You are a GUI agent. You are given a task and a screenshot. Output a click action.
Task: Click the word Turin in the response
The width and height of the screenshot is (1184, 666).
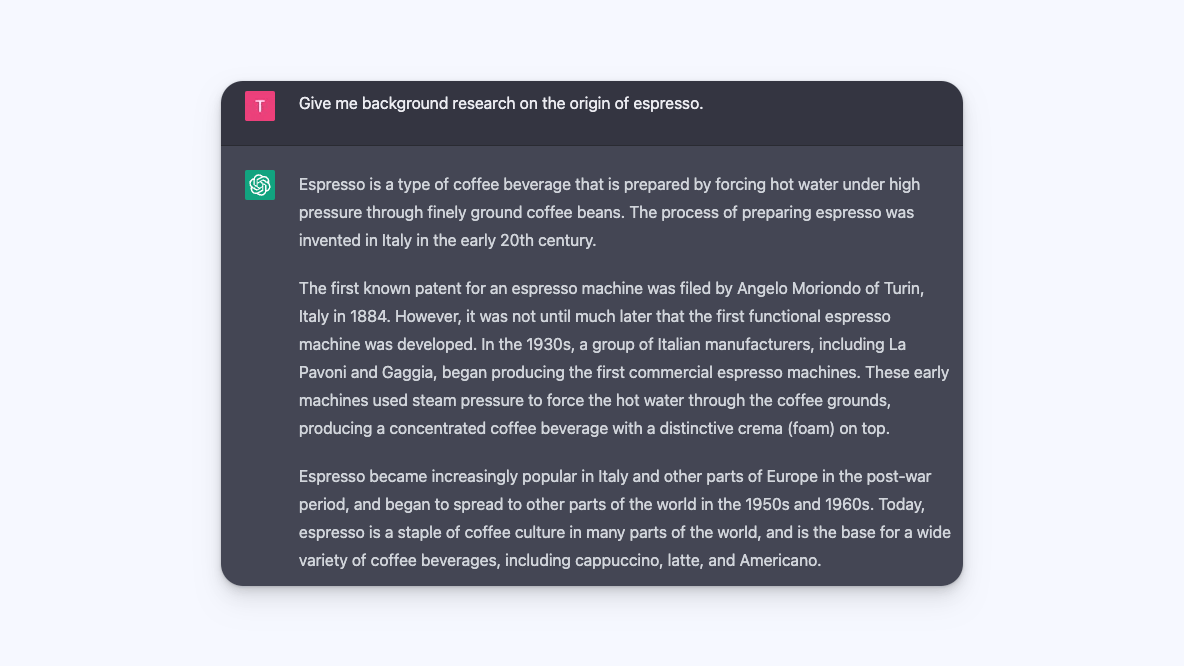(902, 288)
